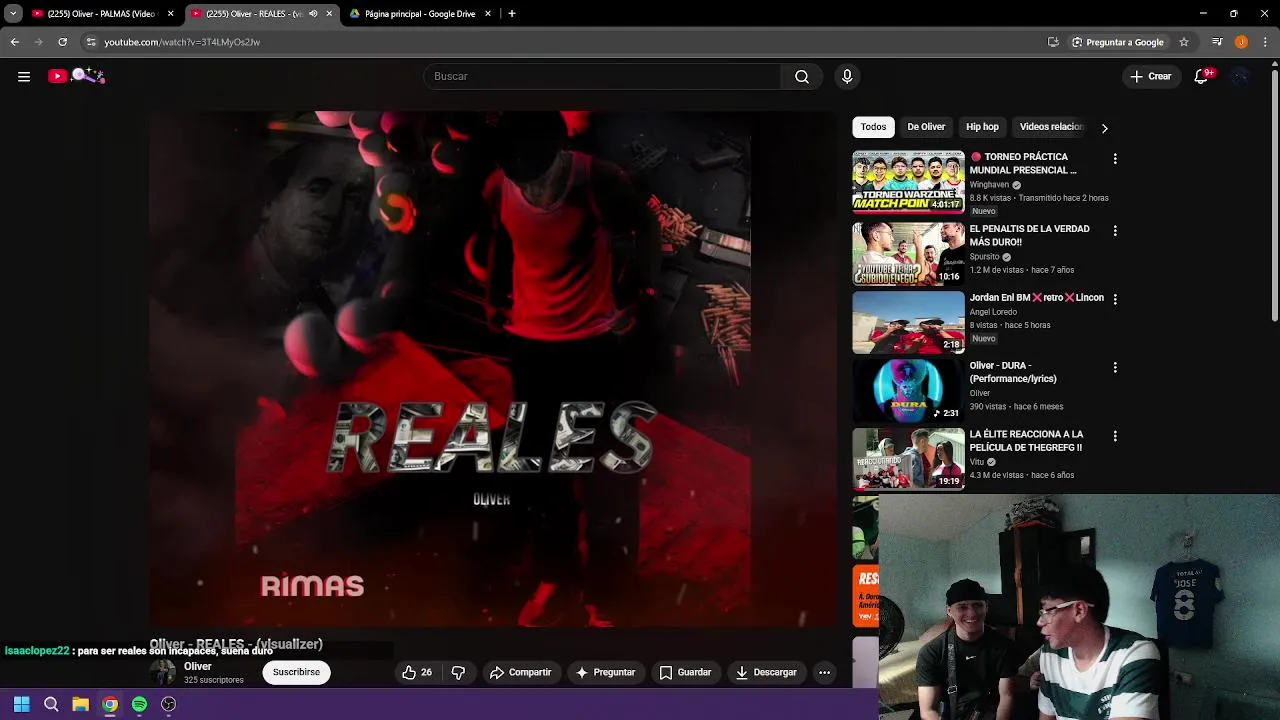Open the Oliver - DURA thumbnail
This screenshot has height=720, width=1280.
tap(908, 390)
